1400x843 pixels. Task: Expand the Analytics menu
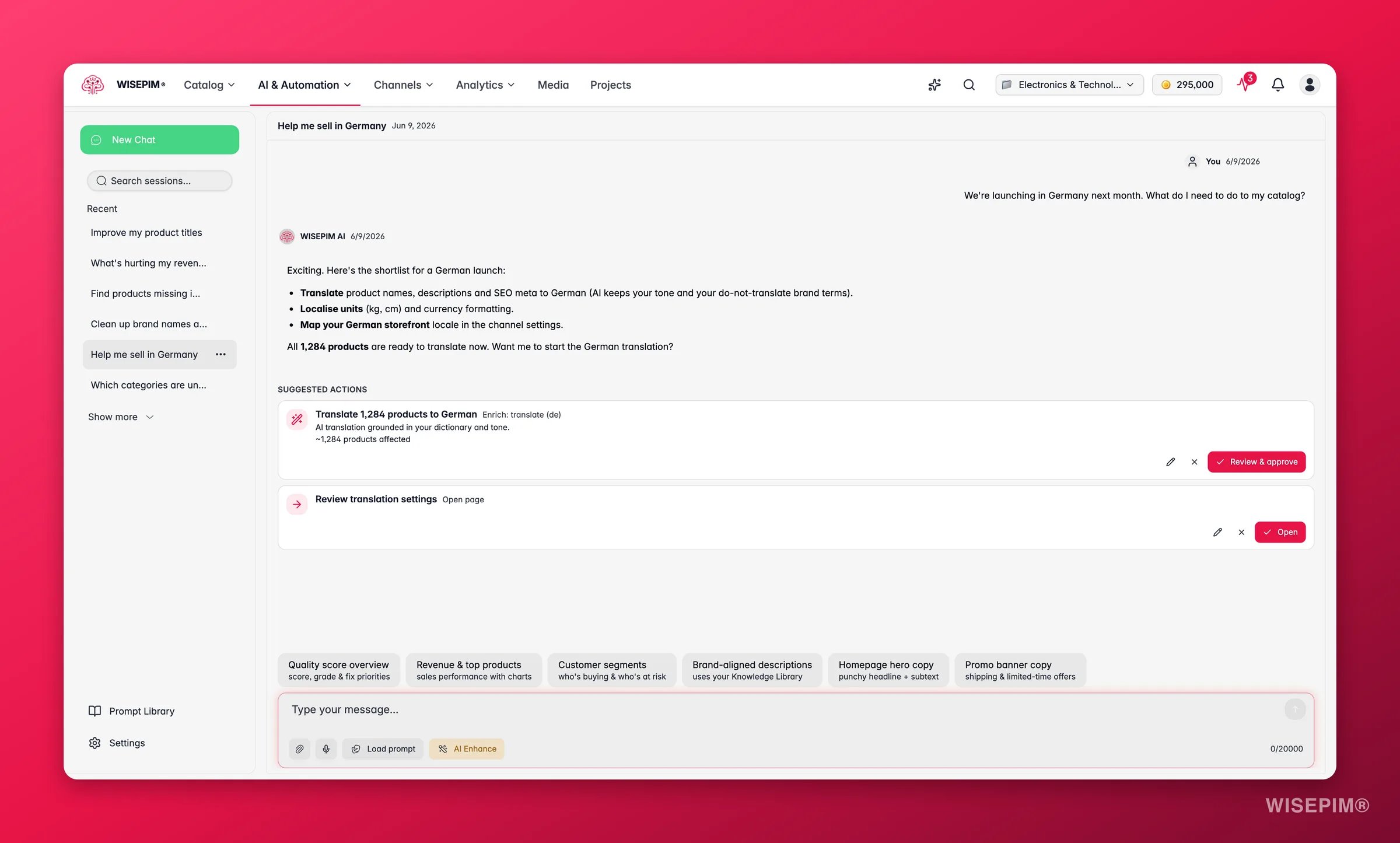tap(485, 85)
